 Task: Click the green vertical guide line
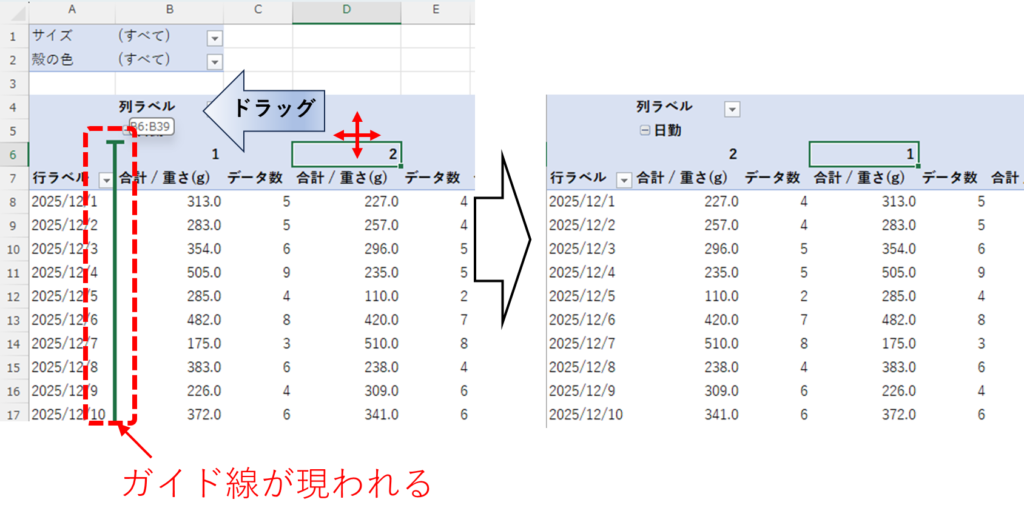[x=115, y=280]
